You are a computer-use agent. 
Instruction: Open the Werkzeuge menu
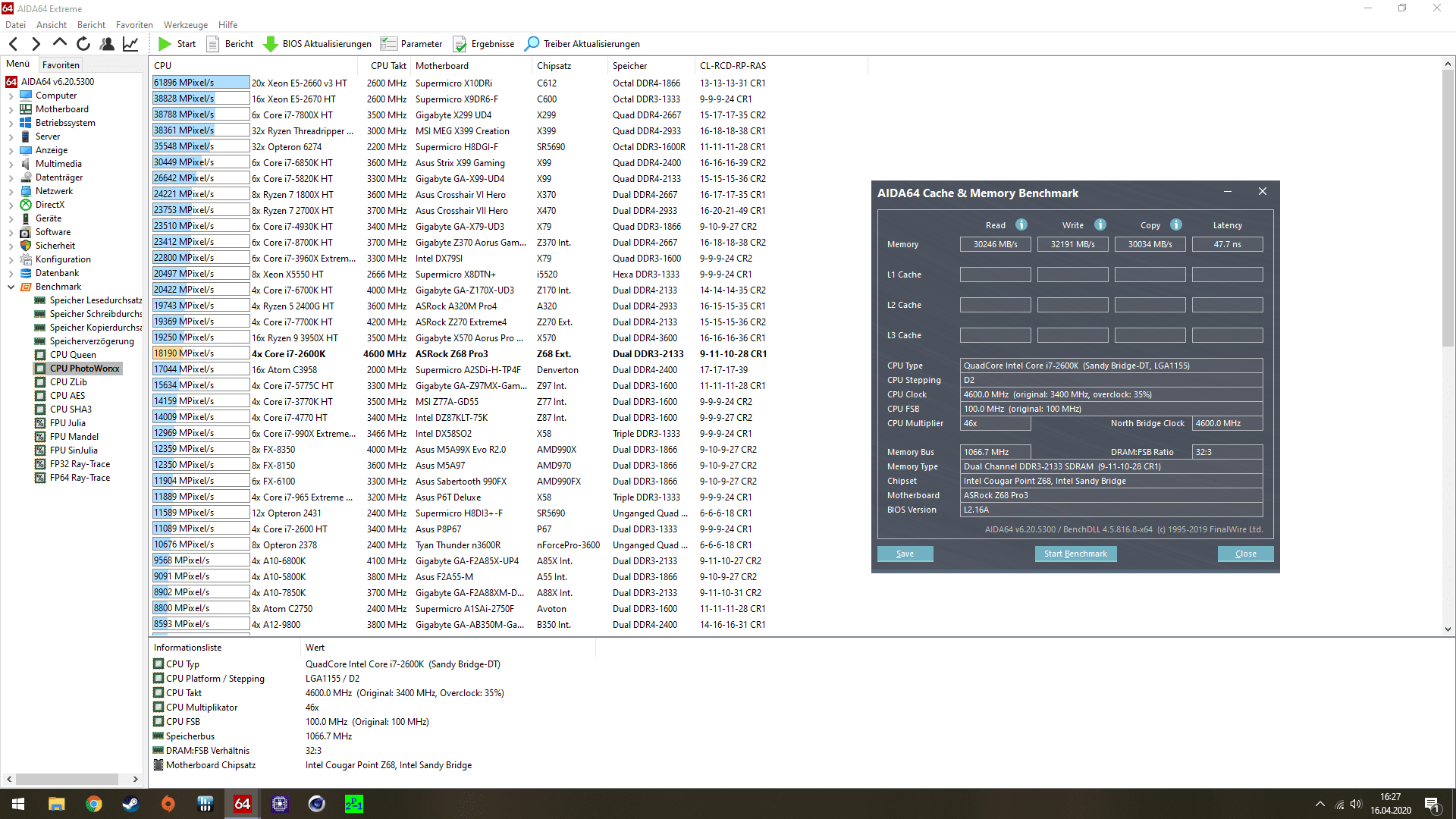tap(186, 25)
